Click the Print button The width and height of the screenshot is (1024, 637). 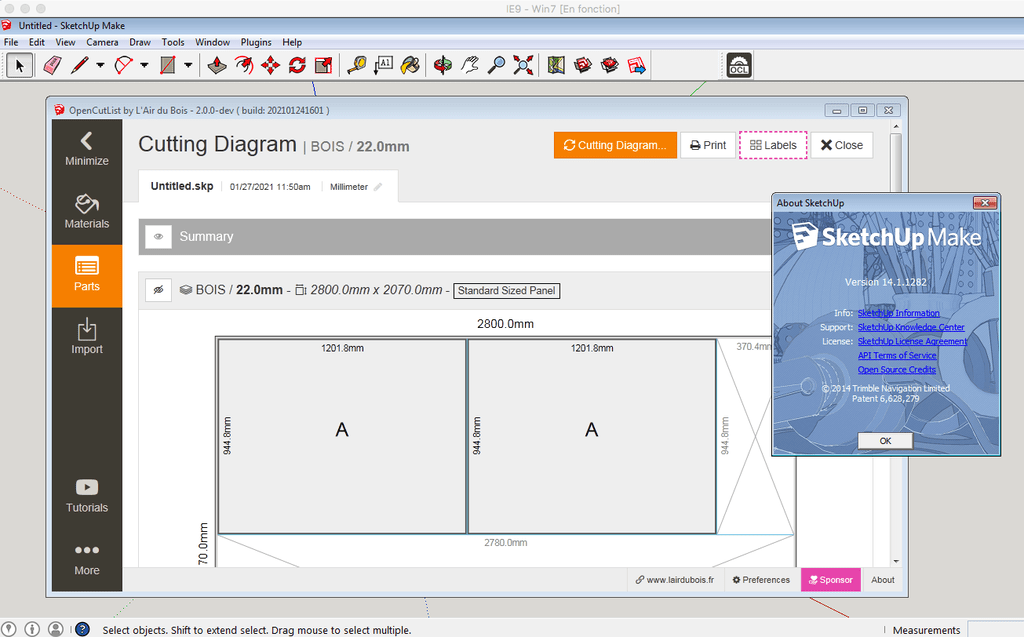[x=708, y=145]
